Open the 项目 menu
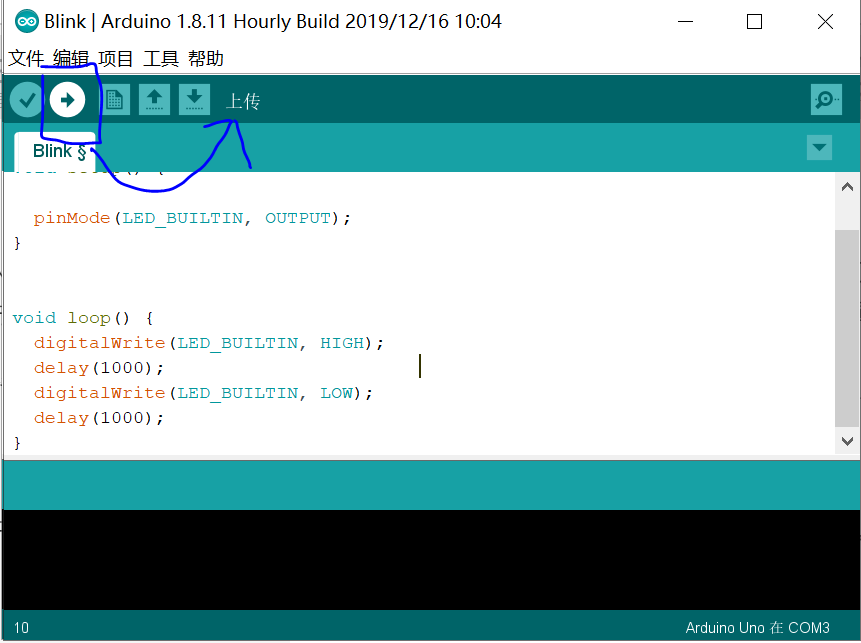This screenshot has height=643, width=861. pyautogui.click(x=116, y=58)
